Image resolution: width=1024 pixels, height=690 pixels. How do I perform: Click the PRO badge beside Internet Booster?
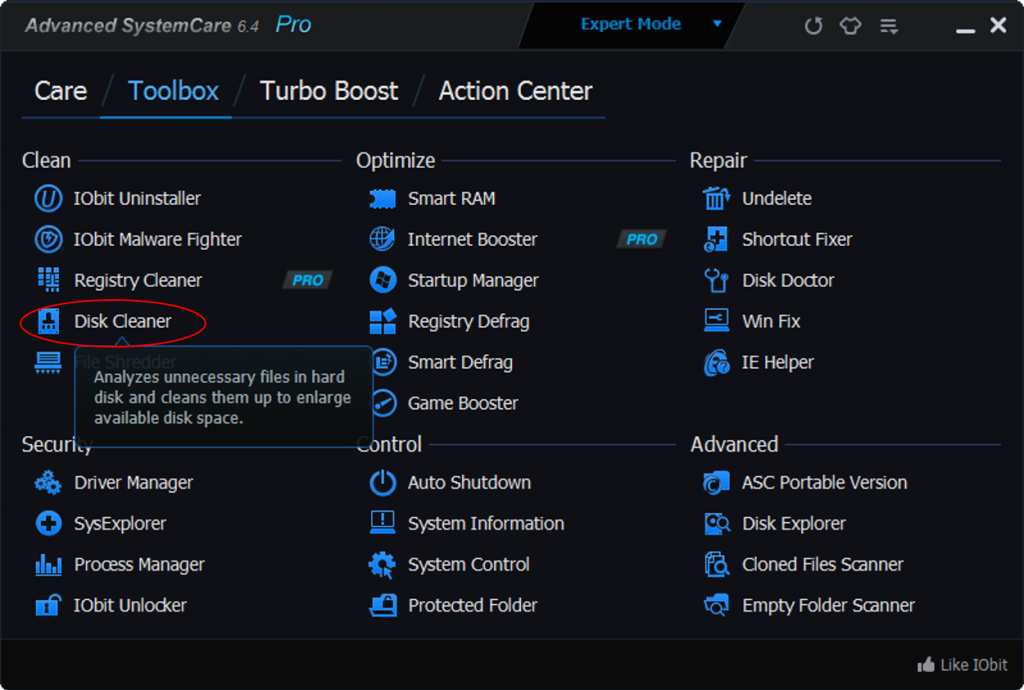pos(641,240)
